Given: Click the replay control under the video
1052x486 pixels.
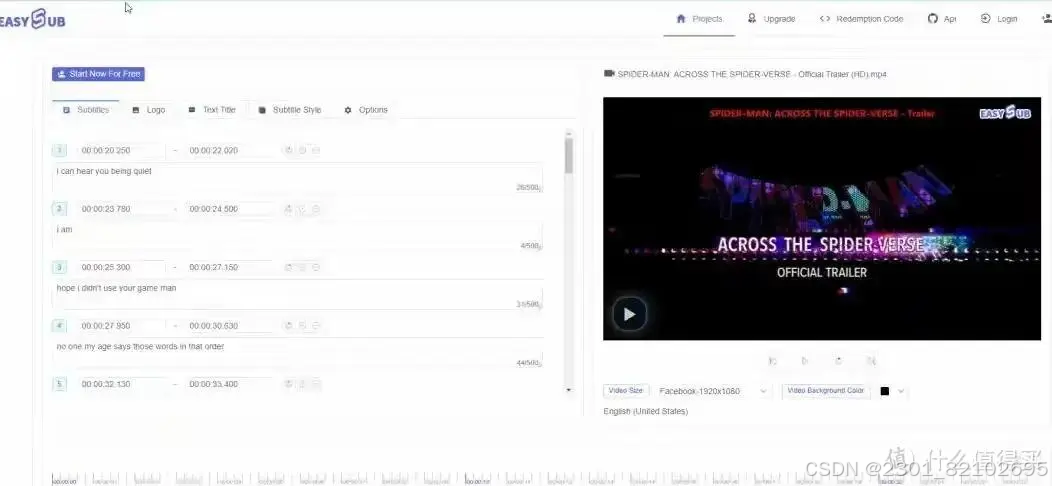Looking at the screenshot, I should (838, 361).
